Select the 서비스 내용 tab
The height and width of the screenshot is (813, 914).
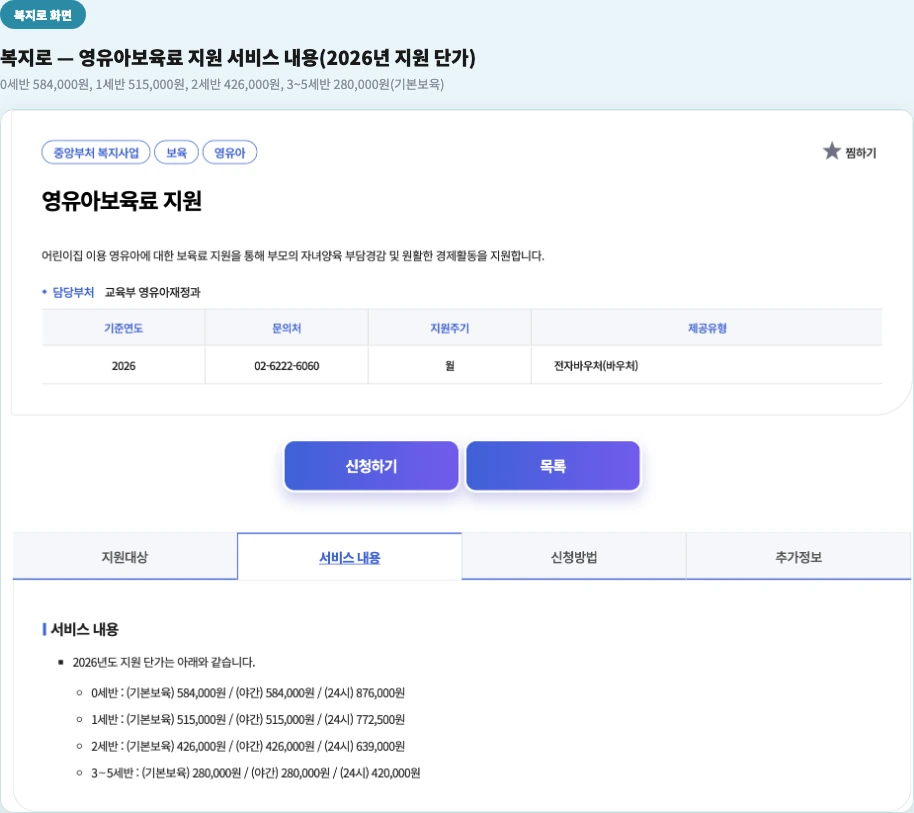pos(350,557)
